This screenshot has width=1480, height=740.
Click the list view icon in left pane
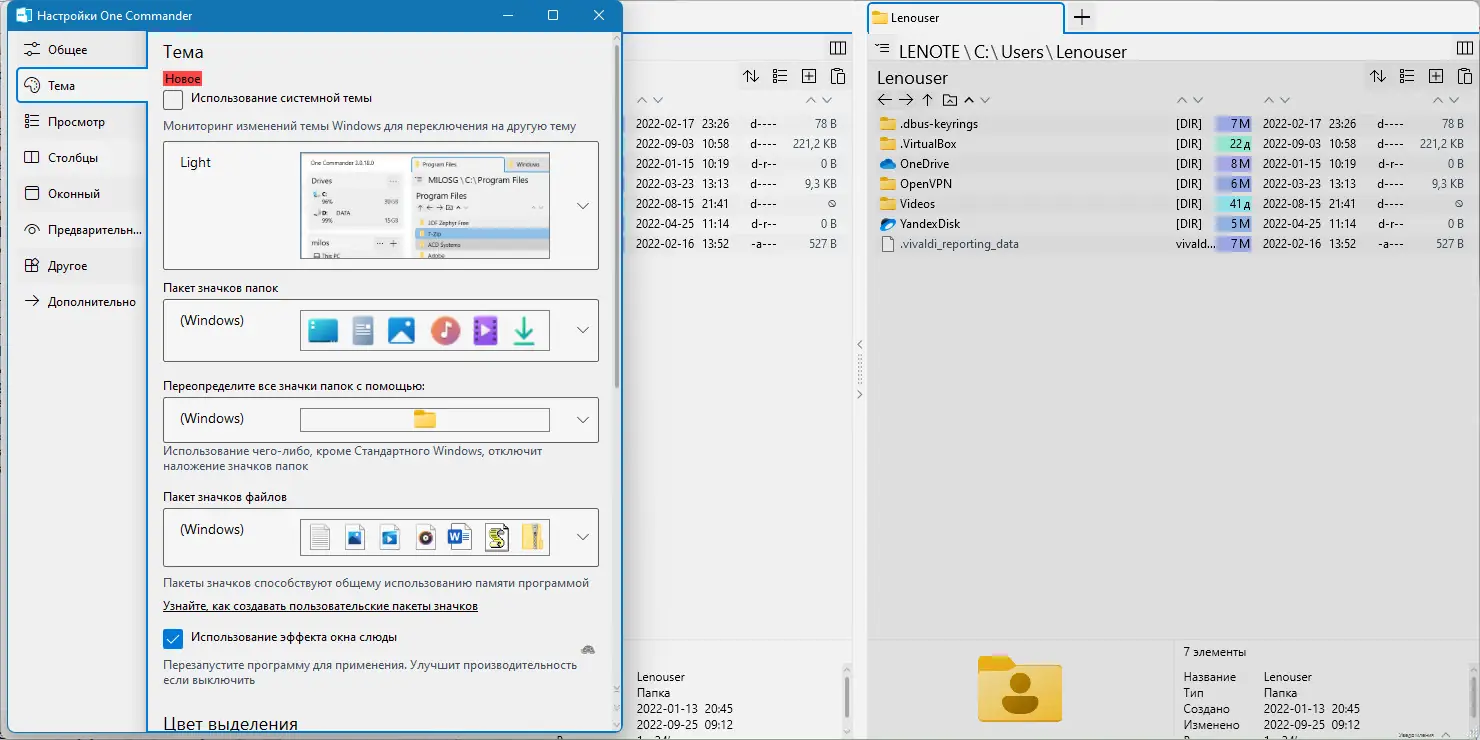coord(780,76)
